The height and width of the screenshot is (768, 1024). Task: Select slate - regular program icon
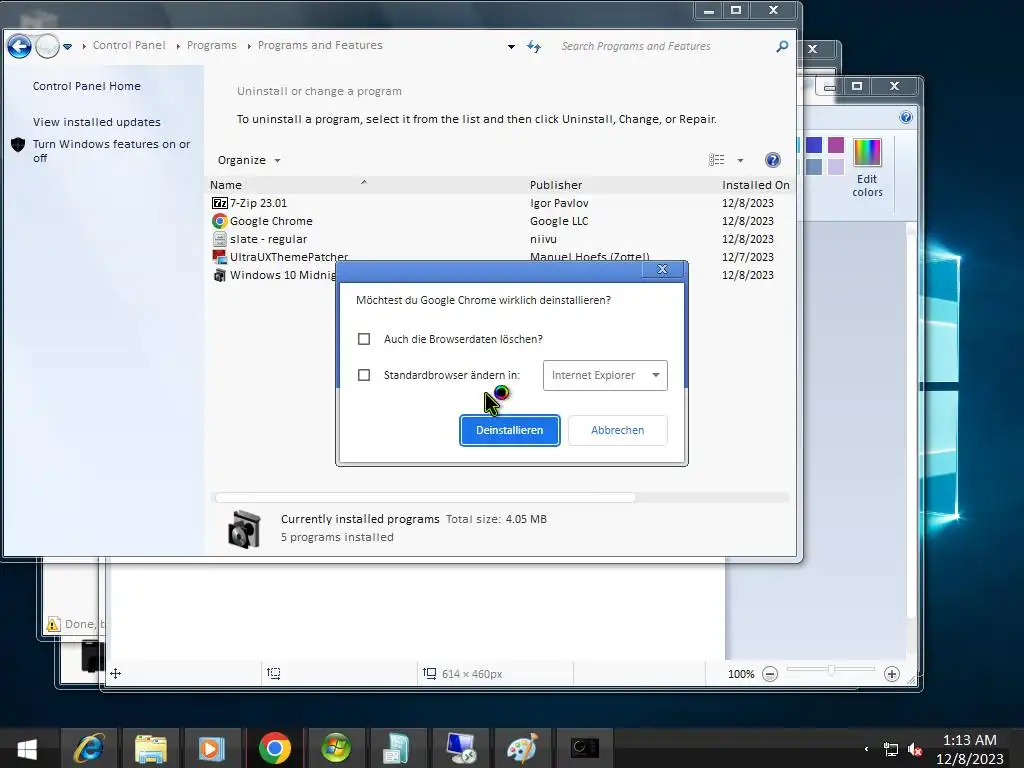coord(219,239)
